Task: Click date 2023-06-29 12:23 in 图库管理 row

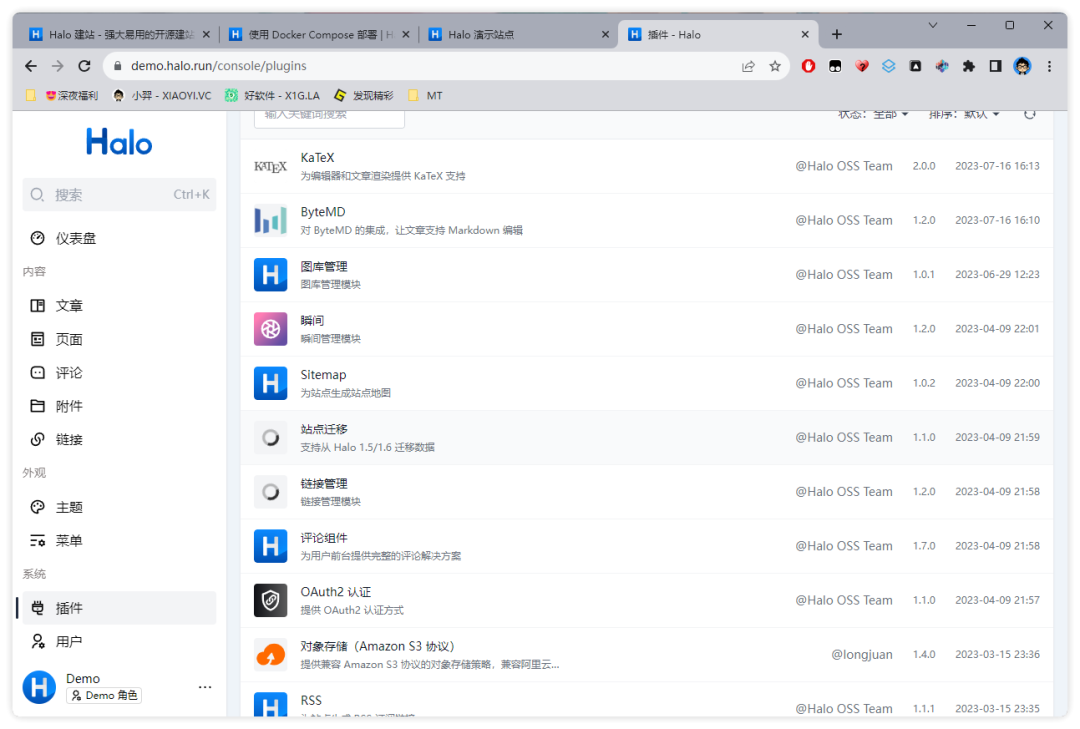Action: coord(997,275)
